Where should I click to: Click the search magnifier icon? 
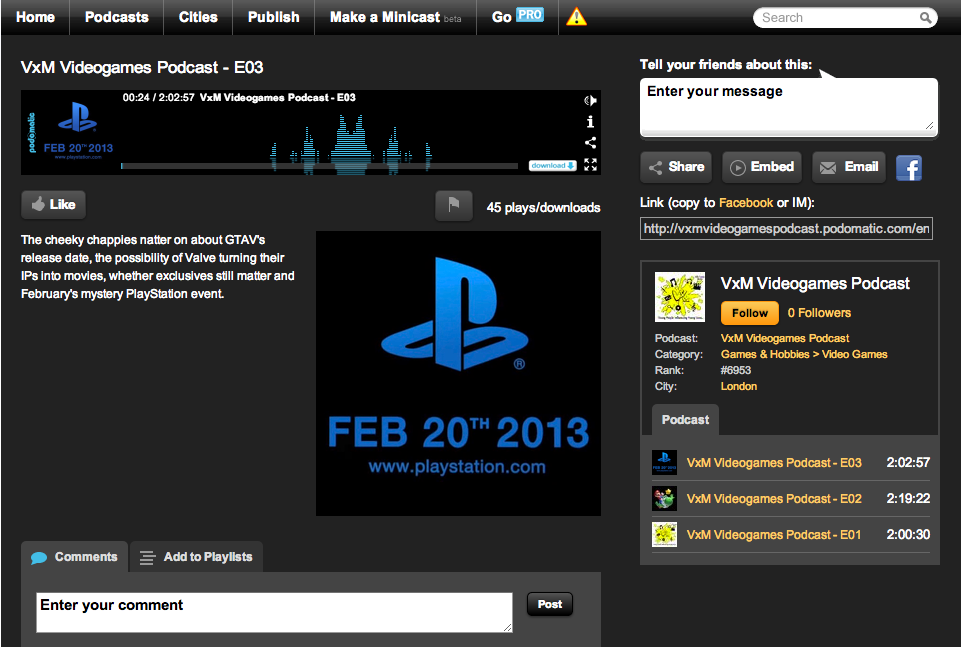pyautogui.click(x=925, y=18)
